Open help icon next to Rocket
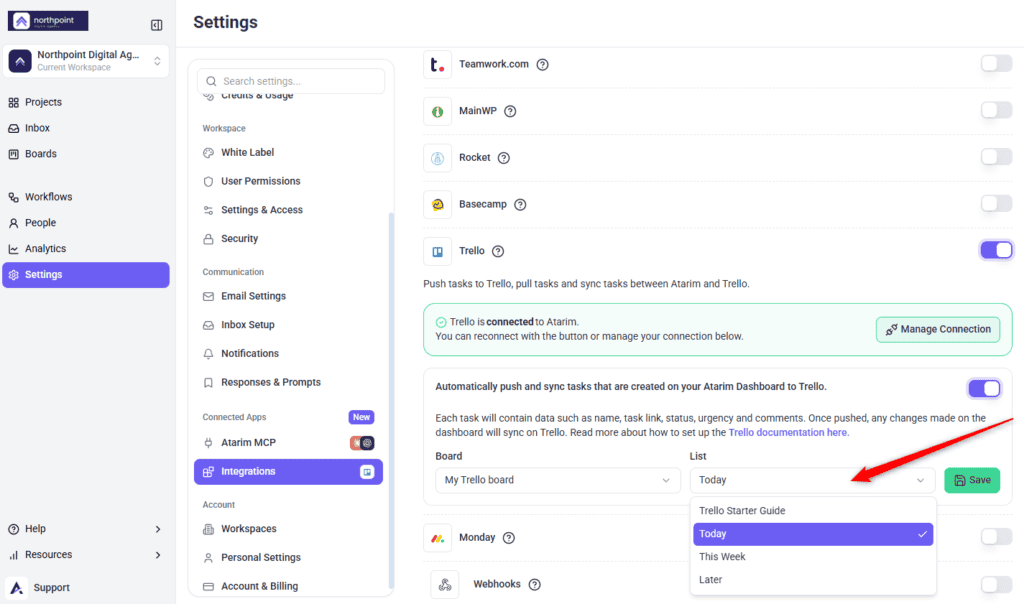1024x604 pixels. [x=504, y=158]
